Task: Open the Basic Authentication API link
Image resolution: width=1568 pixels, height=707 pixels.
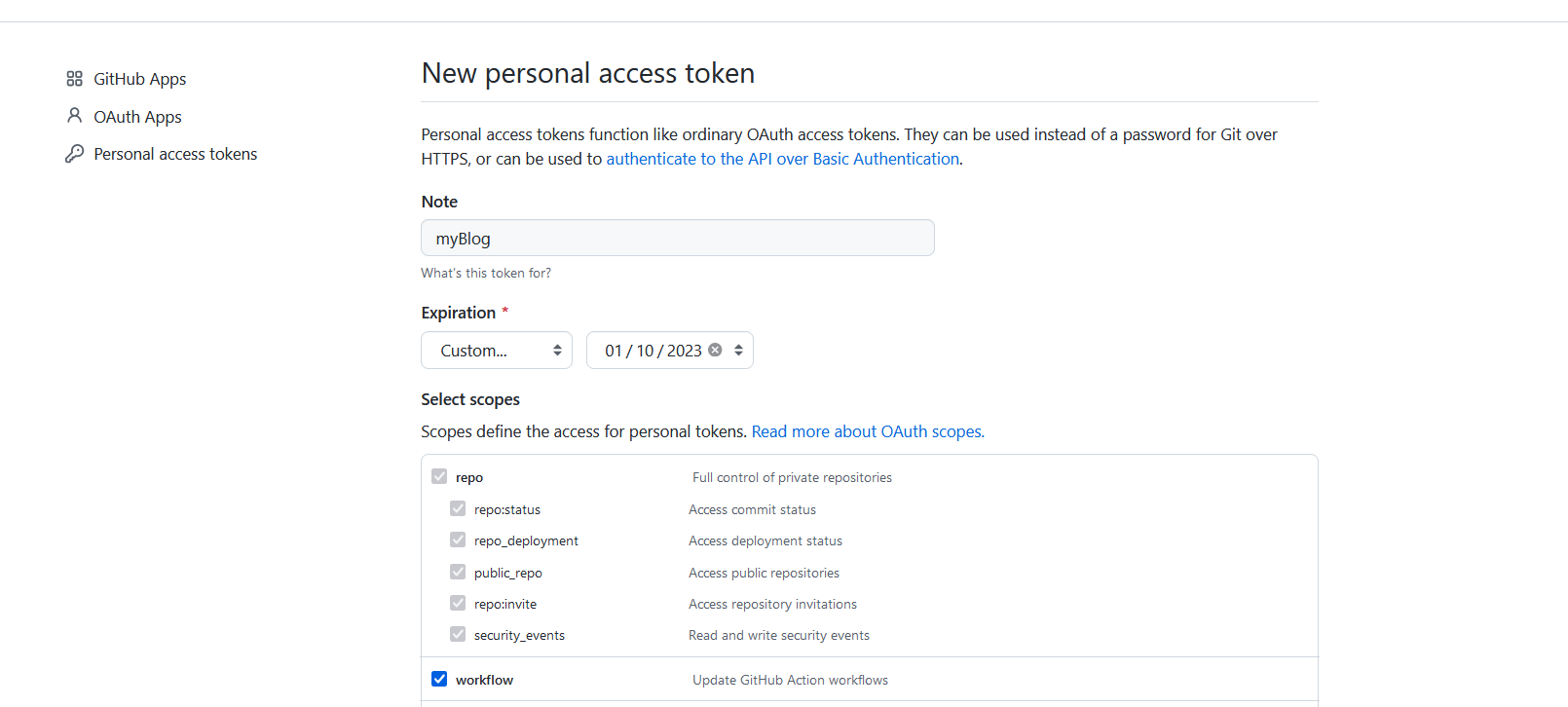Action: pos(782,159)
